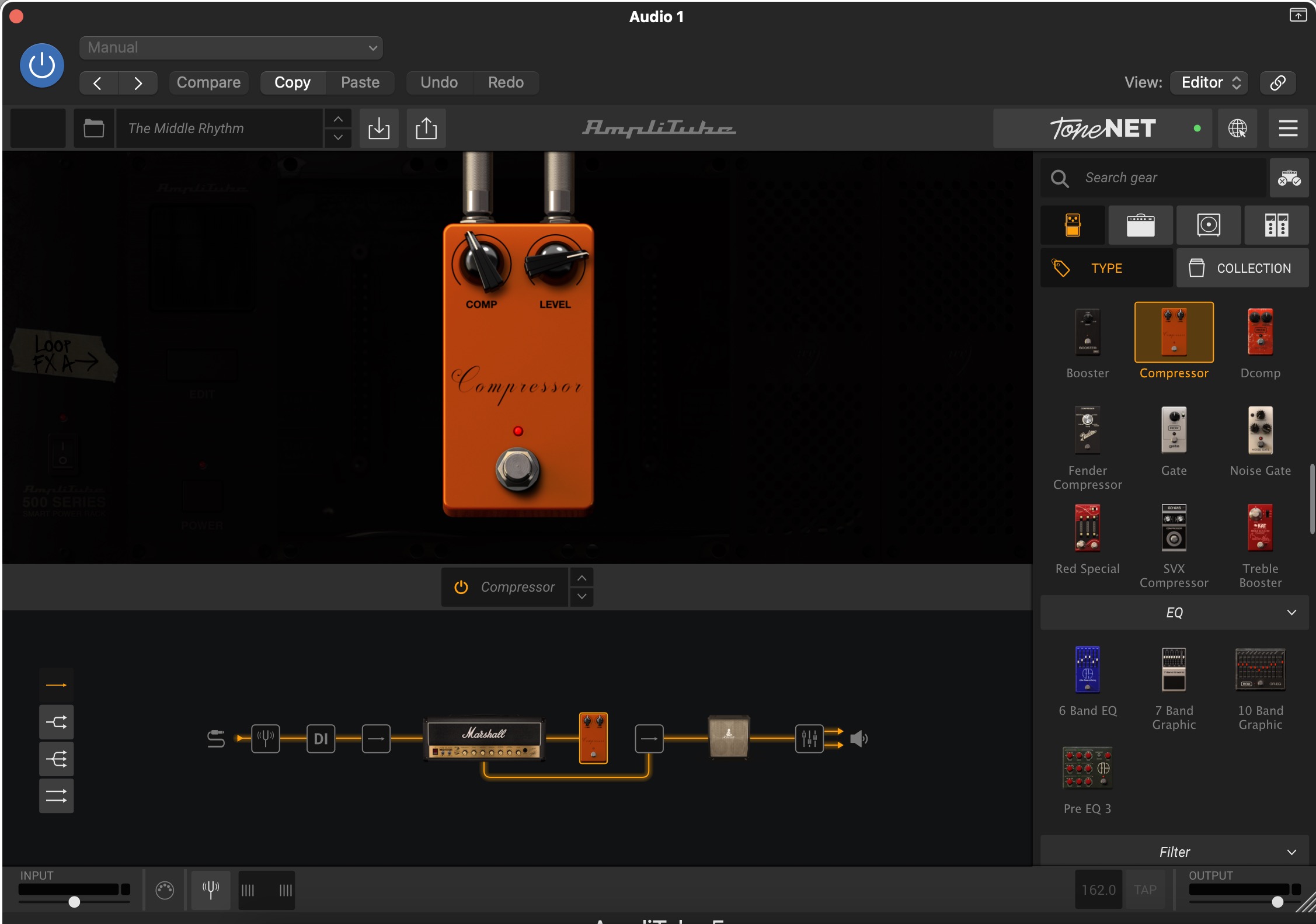Click the Redo button
This screenshot has width=1316, height=924.
click(x=506, y=82)
